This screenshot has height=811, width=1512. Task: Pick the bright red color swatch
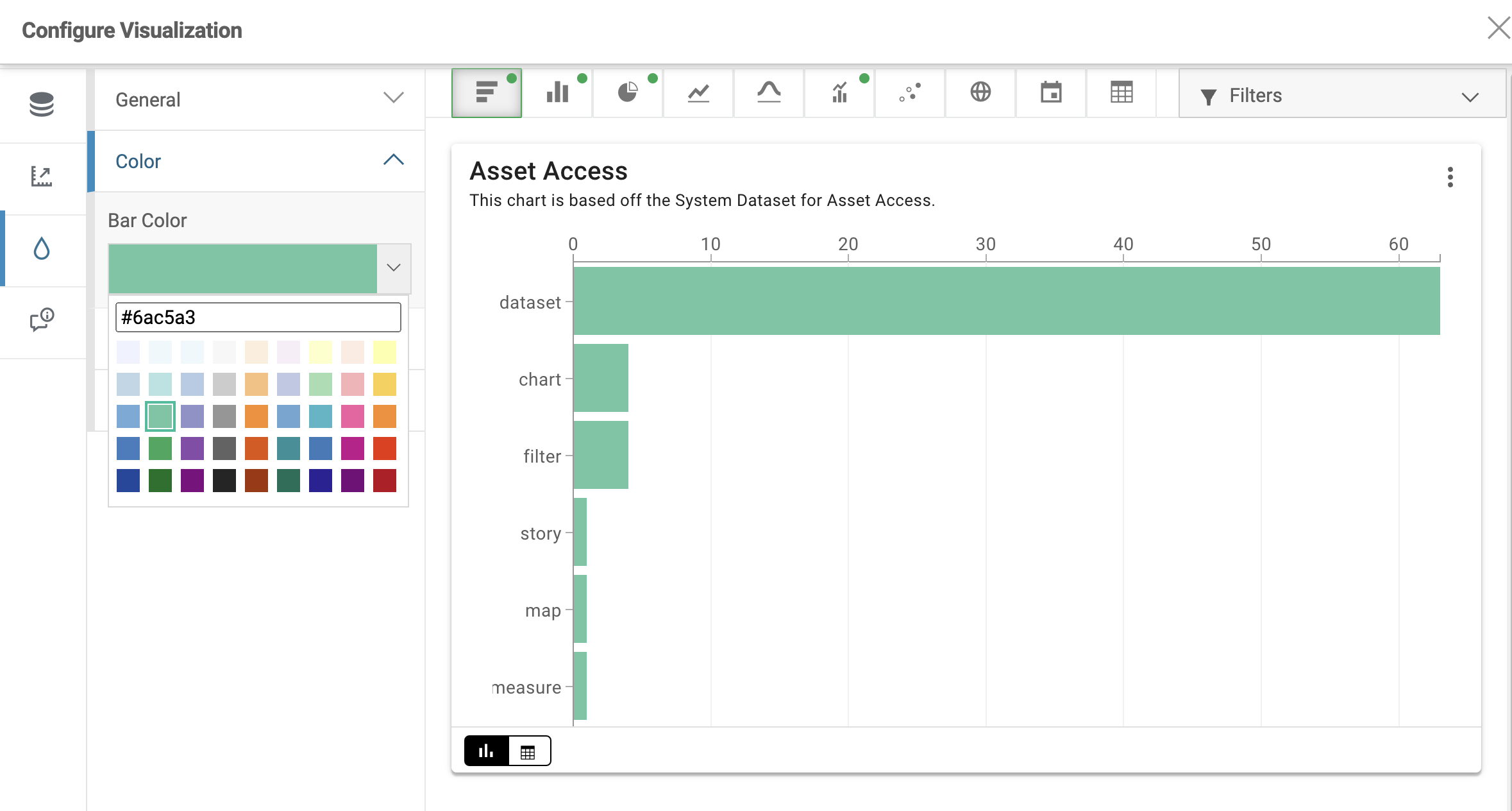coord(385,448)
